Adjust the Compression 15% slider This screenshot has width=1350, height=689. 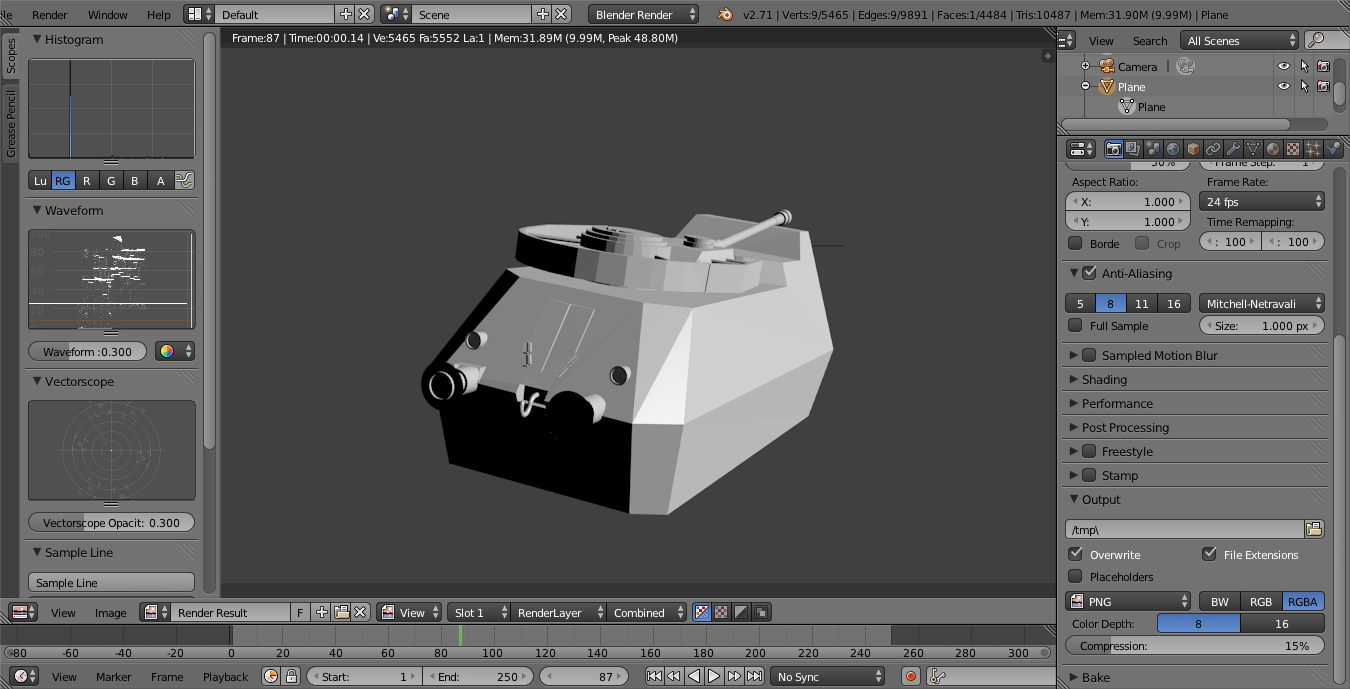click(1195, 646)
